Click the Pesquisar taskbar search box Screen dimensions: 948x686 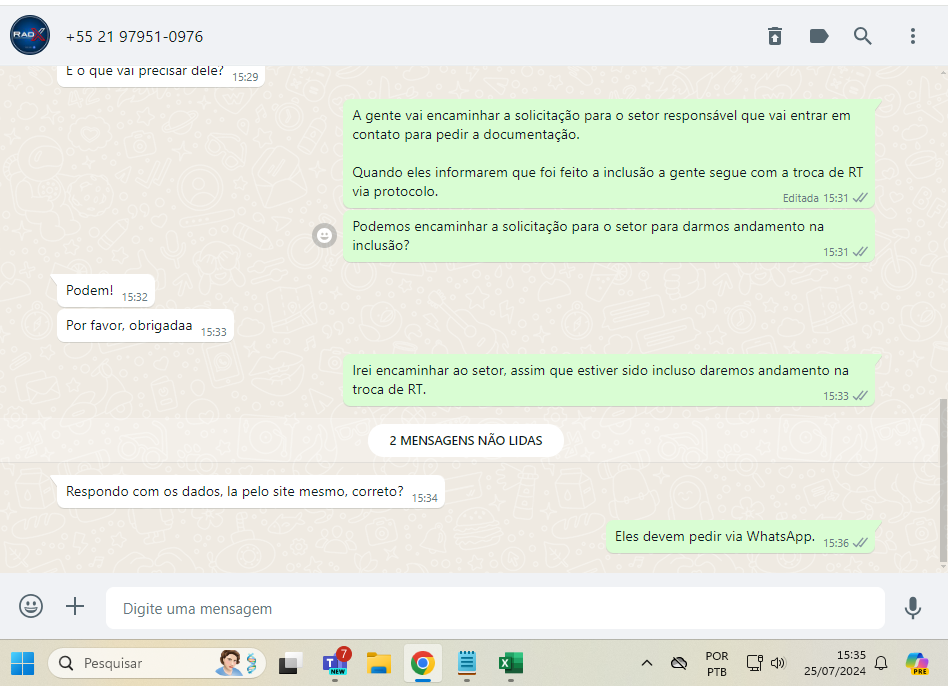(157, 663)
